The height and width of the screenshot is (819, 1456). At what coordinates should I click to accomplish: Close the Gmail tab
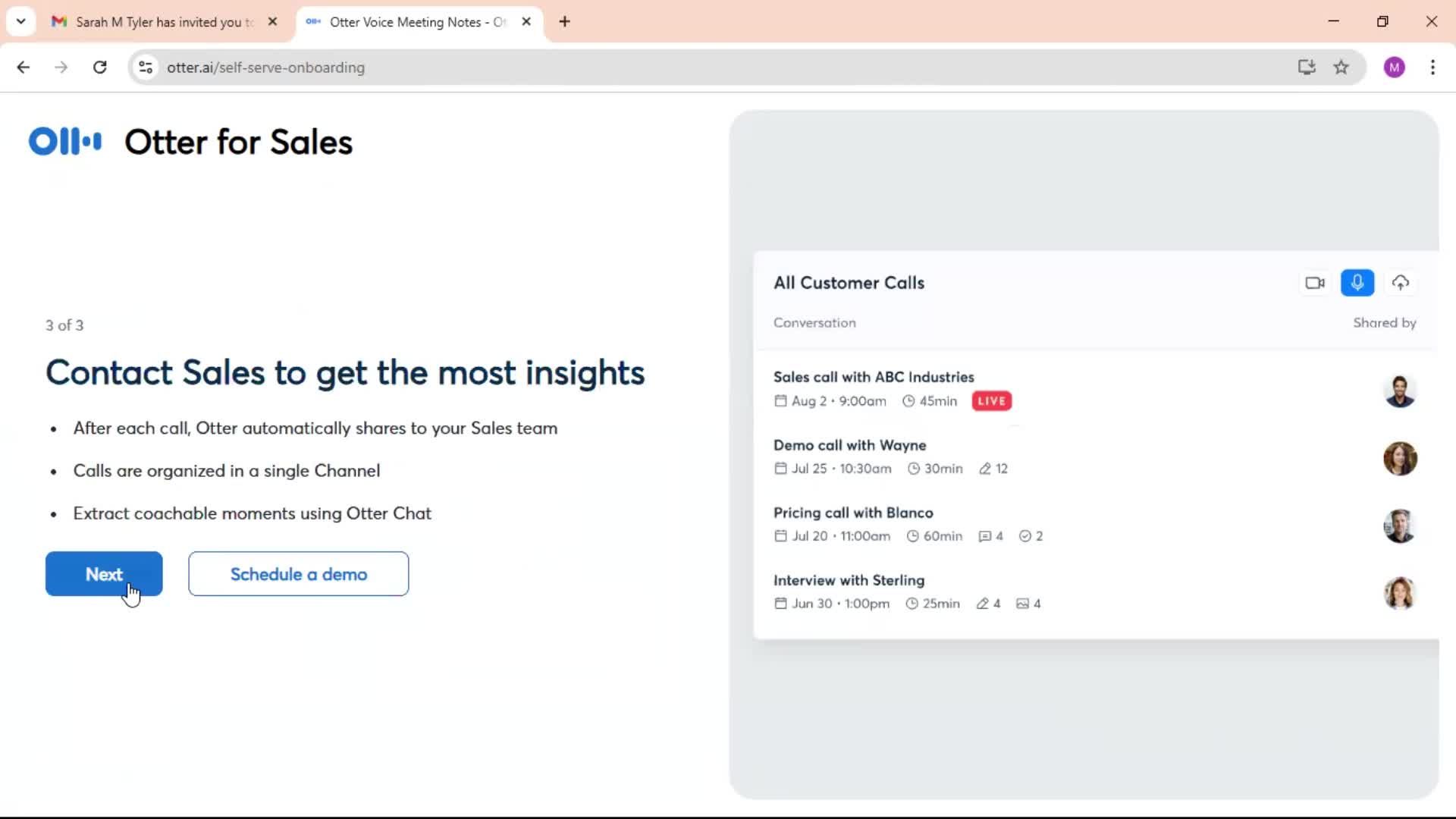pyautogui.click(x=273, y=22)
